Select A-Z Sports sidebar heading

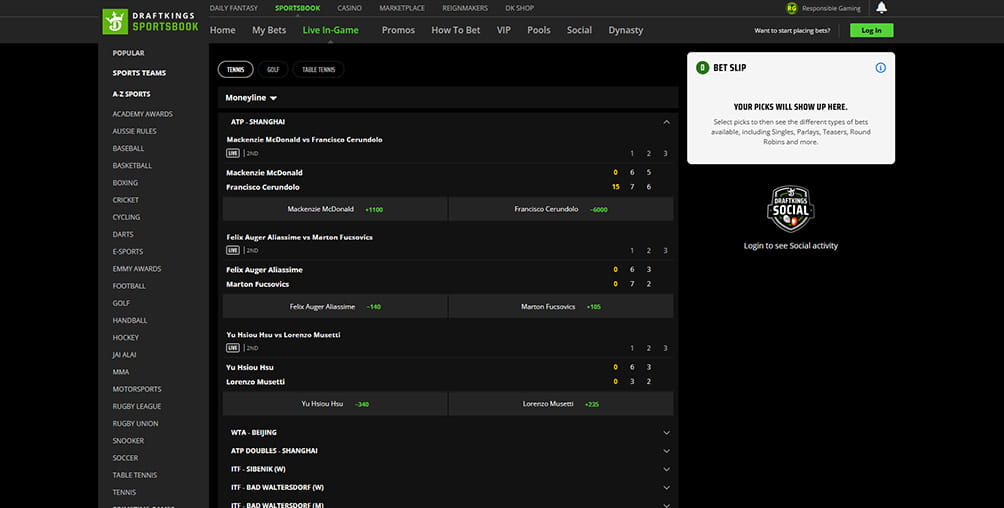[x=131, y=94]
